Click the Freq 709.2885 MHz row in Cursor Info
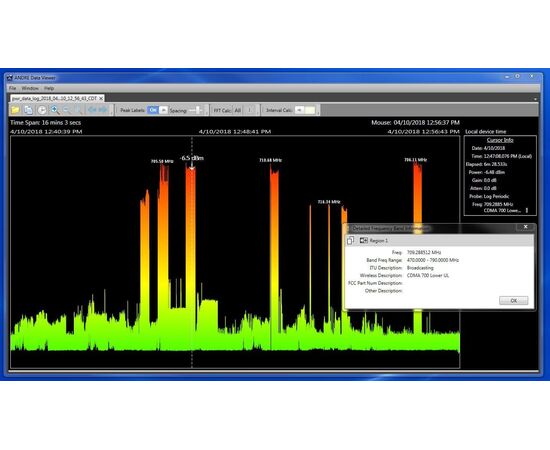This screenshot has width=550, height=450. [492, 204]
